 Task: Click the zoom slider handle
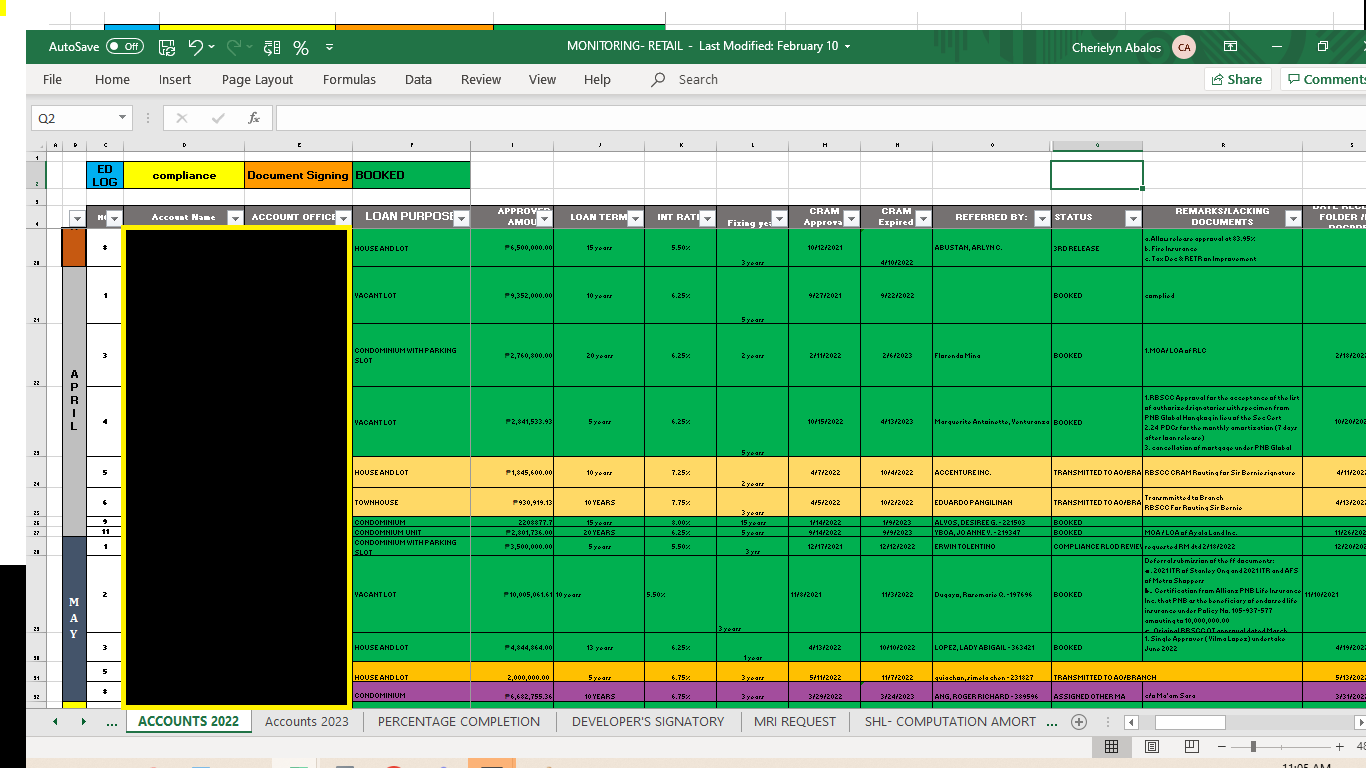tap(1253, 746)
